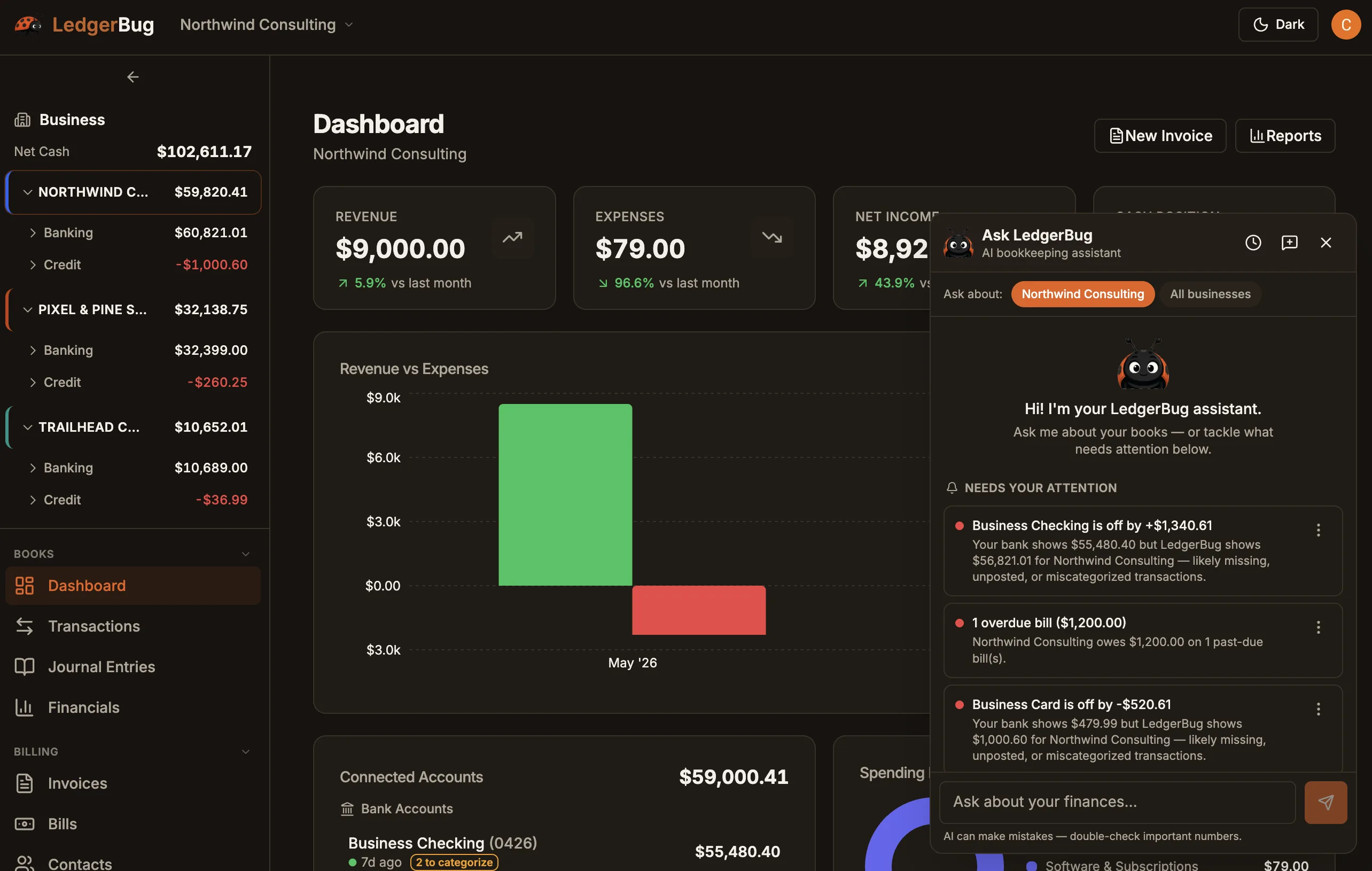The height and width of the screenshot is (871, 1372).
Task: Collapse the PIXEL & PINE S... group
Action: [27, 309]
